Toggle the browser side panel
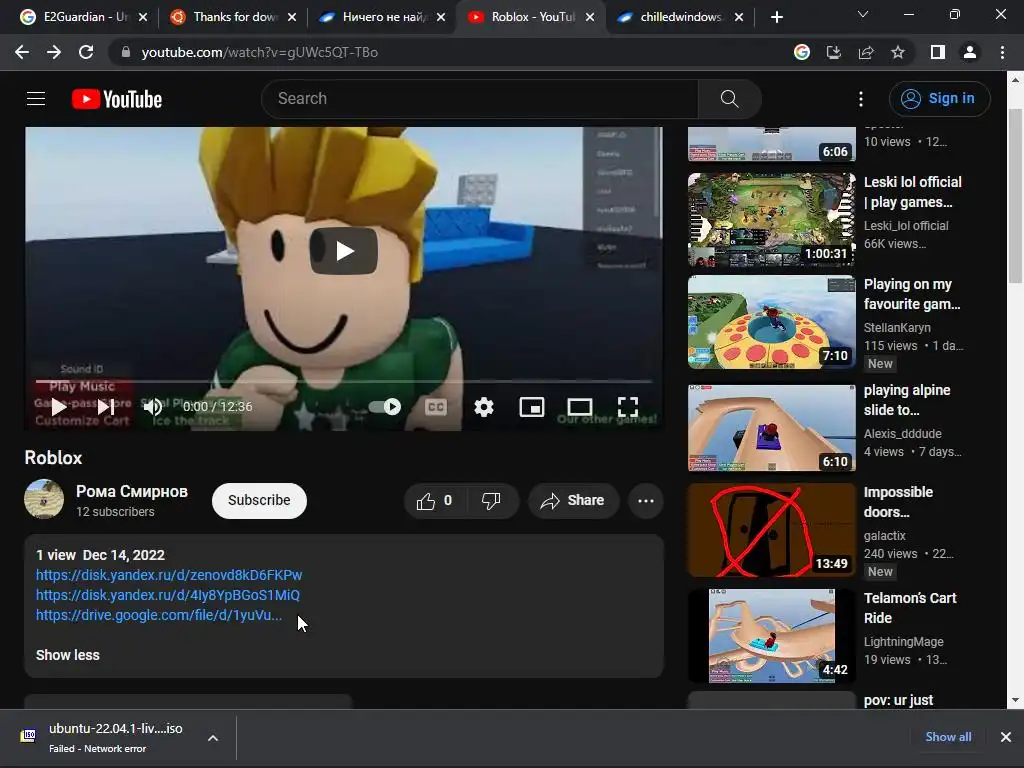 click(938, 52)
